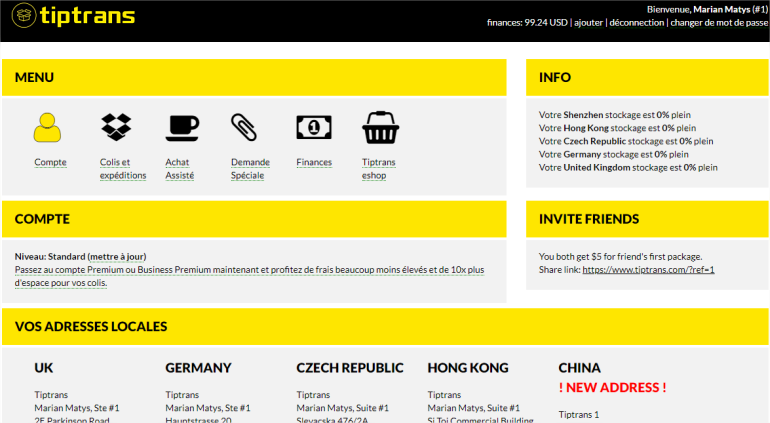
Task: Click the Shenzhen stockage info line
Action: (x=615, y=115)
